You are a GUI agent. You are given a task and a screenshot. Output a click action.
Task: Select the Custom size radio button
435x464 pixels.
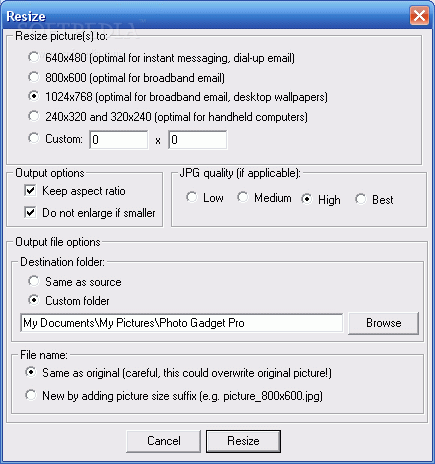[x=34, y=138]
